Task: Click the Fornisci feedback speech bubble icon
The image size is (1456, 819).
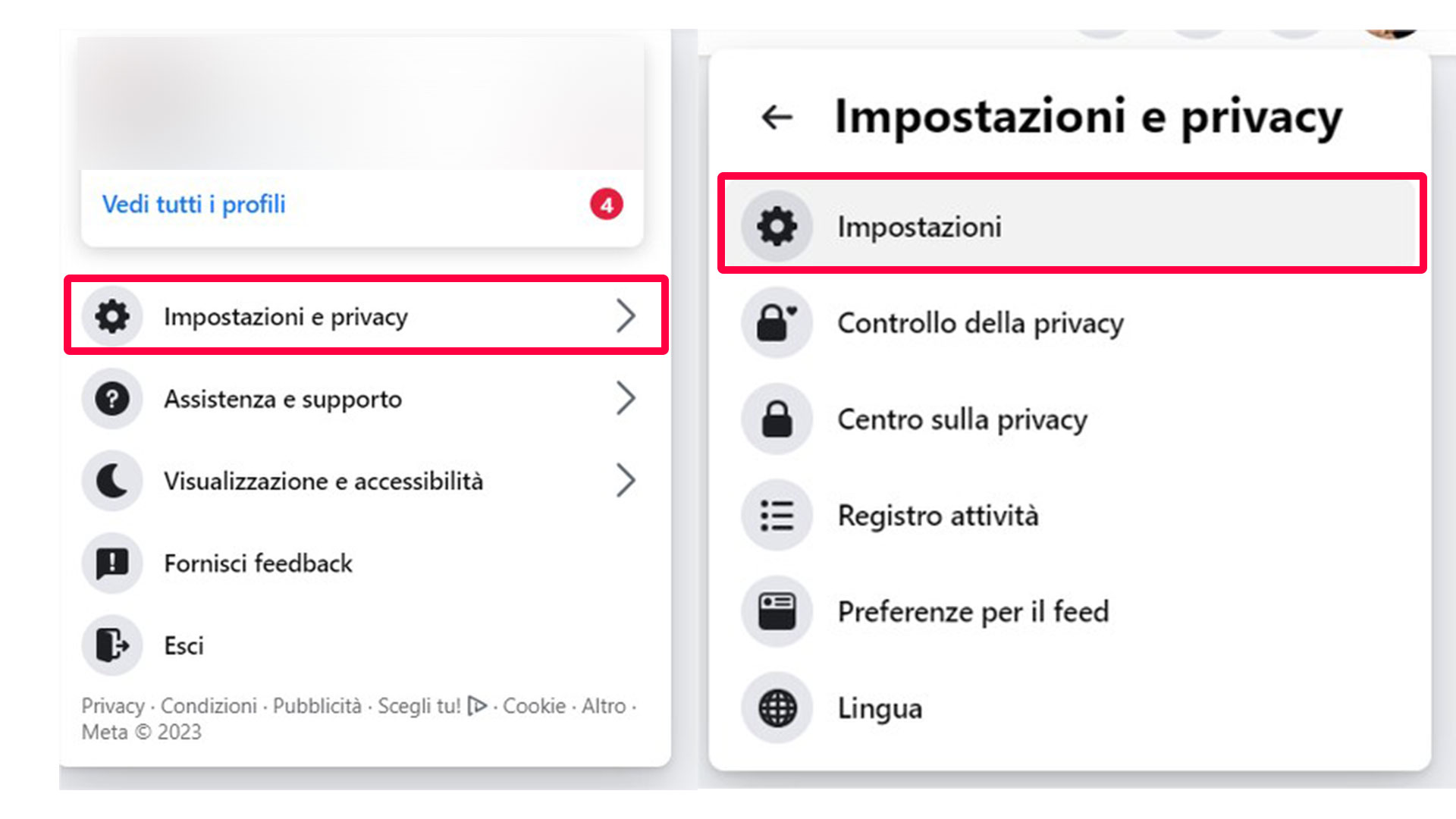Action: point(111,563)
